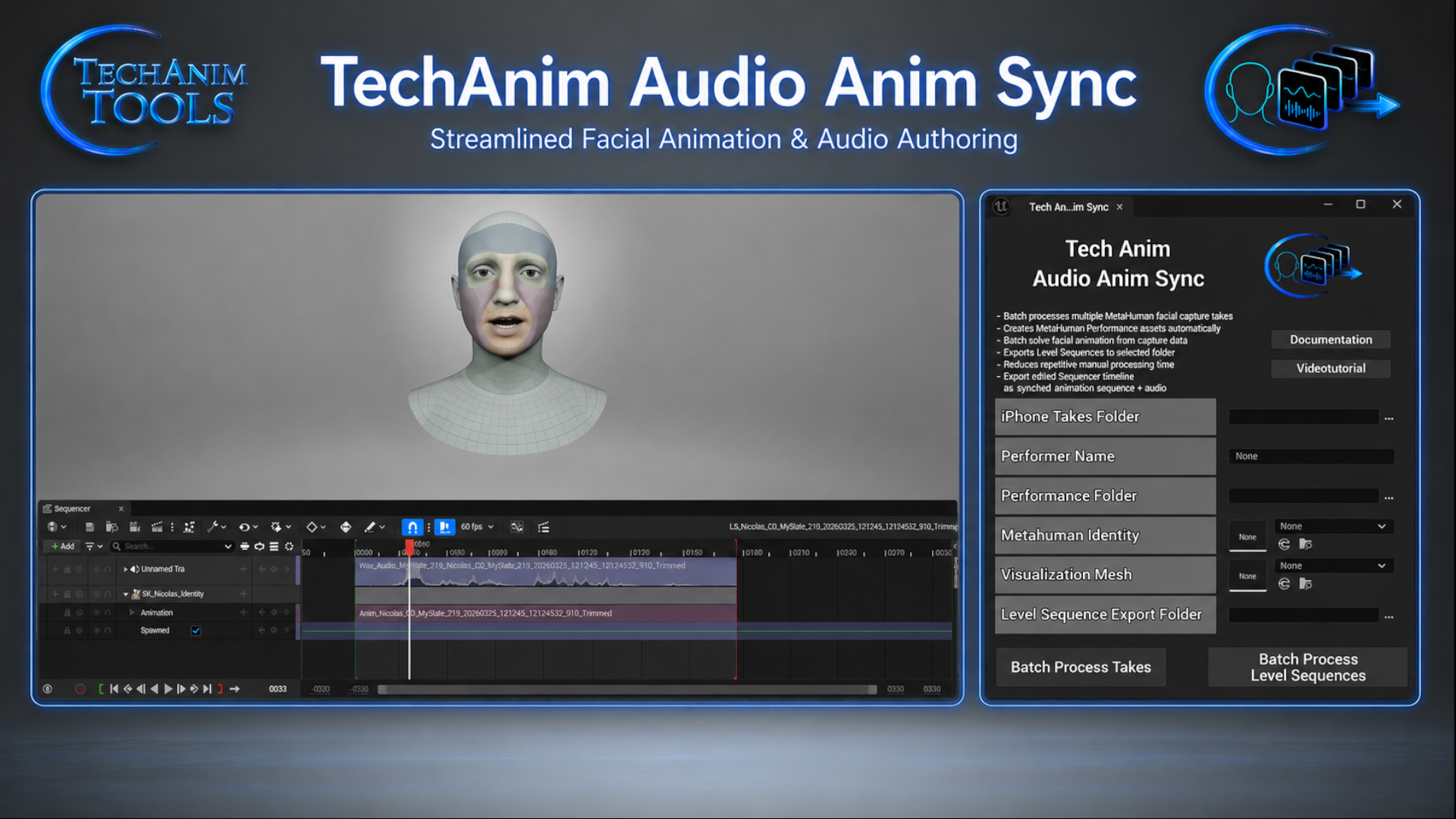
Task: Toggle lock on Animation track
Action: [x=67, y=612]
